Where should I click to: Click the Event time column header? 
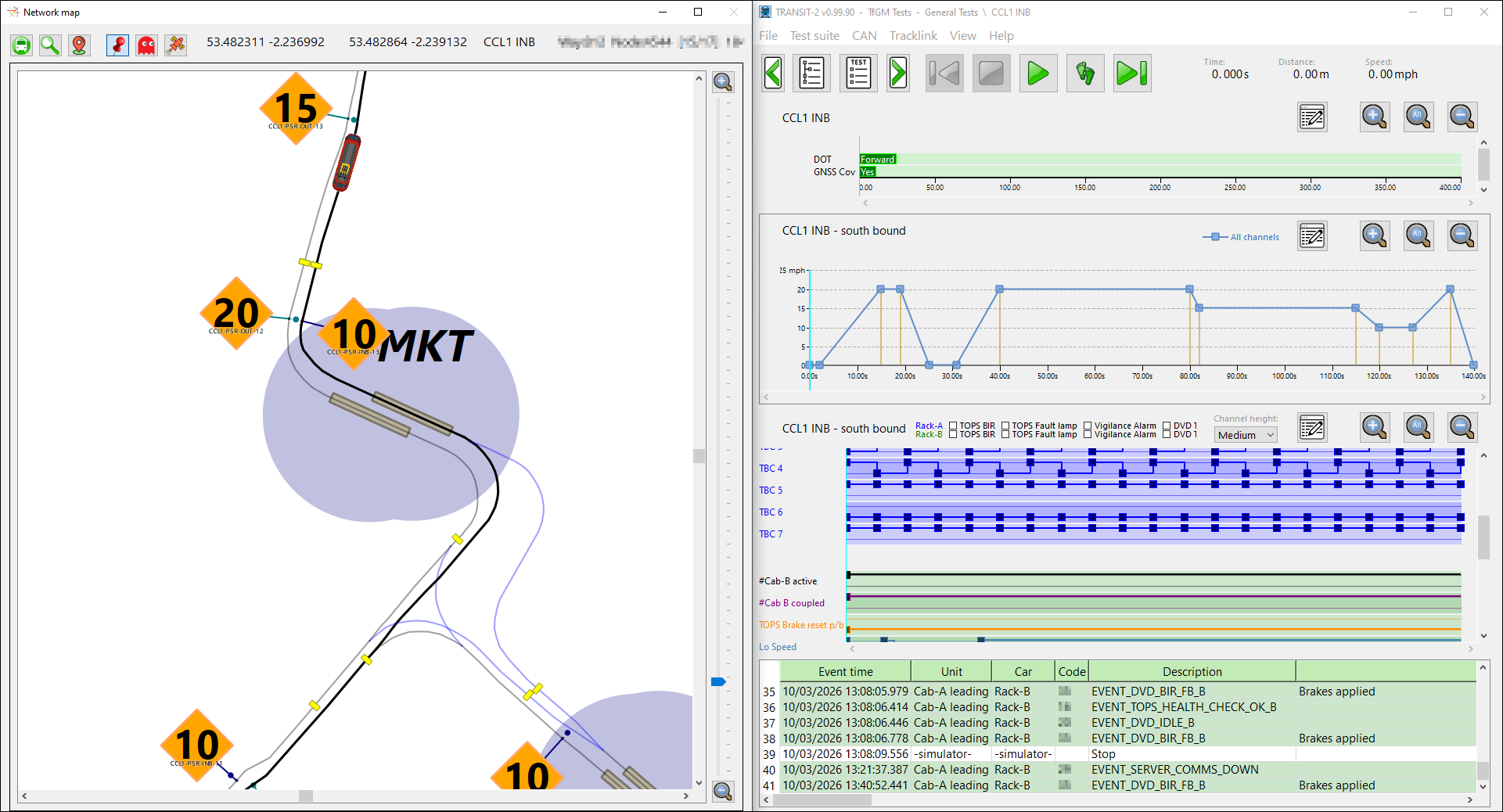click(845, 672)
